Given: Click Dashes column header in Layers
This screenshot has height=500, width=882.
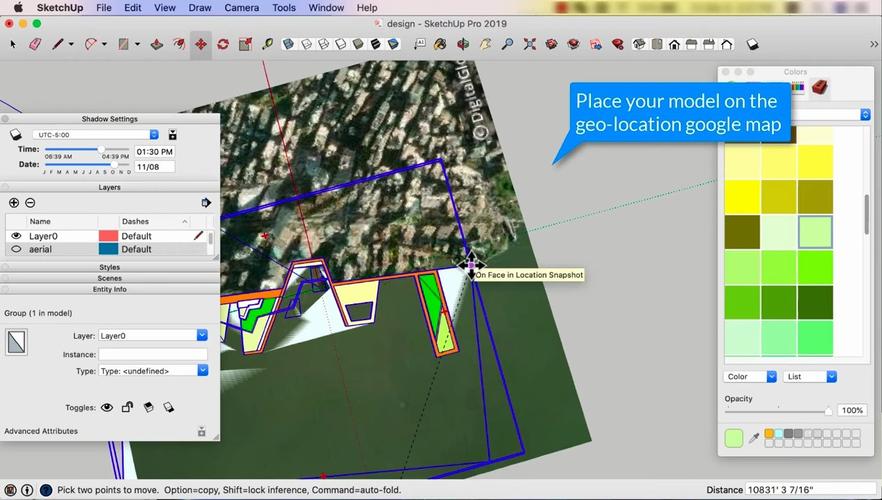Looking at the screenshot, I should pyautogui.click(x=135, y=222).
